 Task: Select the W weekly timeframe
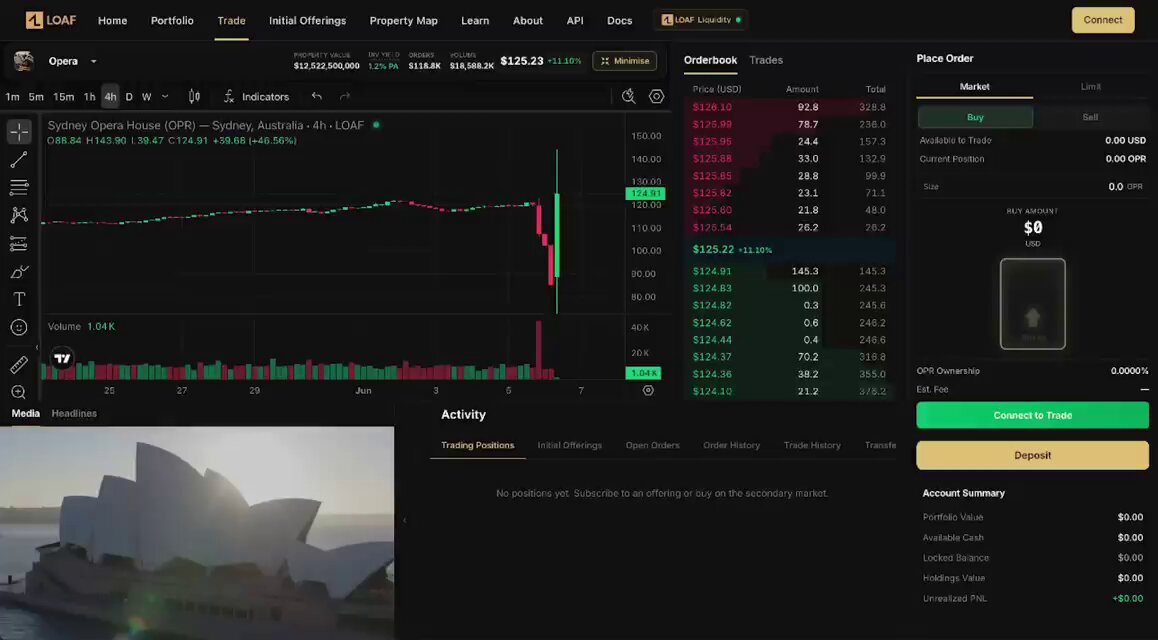tap(147, 97)
